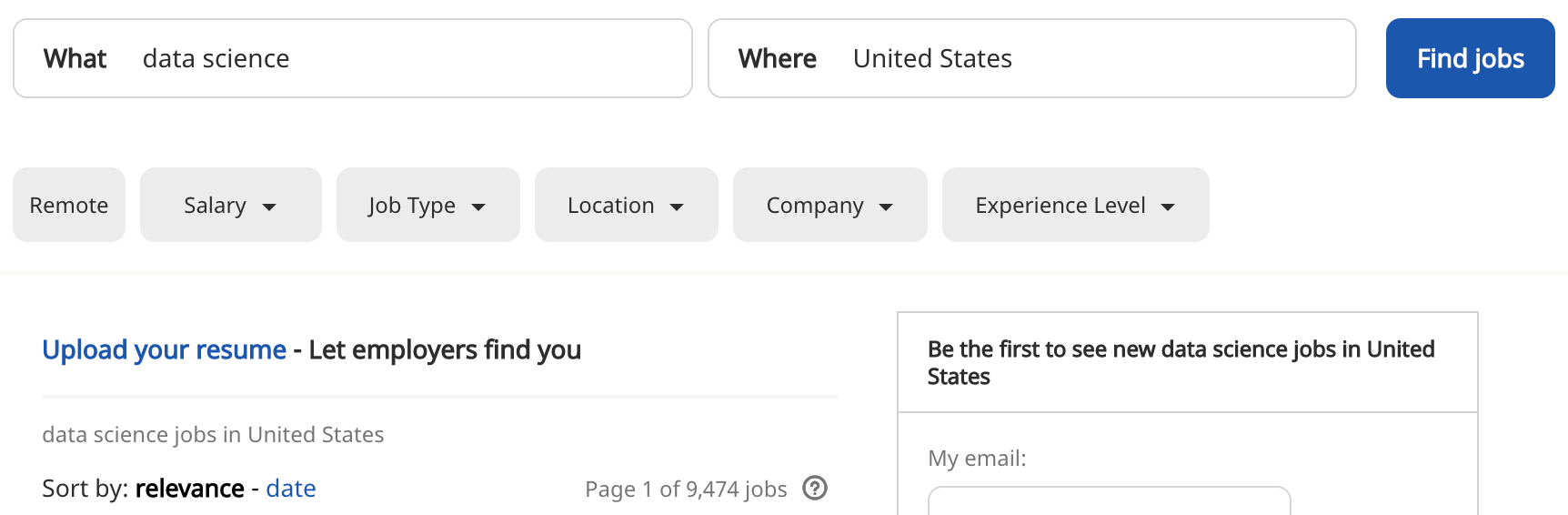Toggle the Remote filter

point(69,205)
